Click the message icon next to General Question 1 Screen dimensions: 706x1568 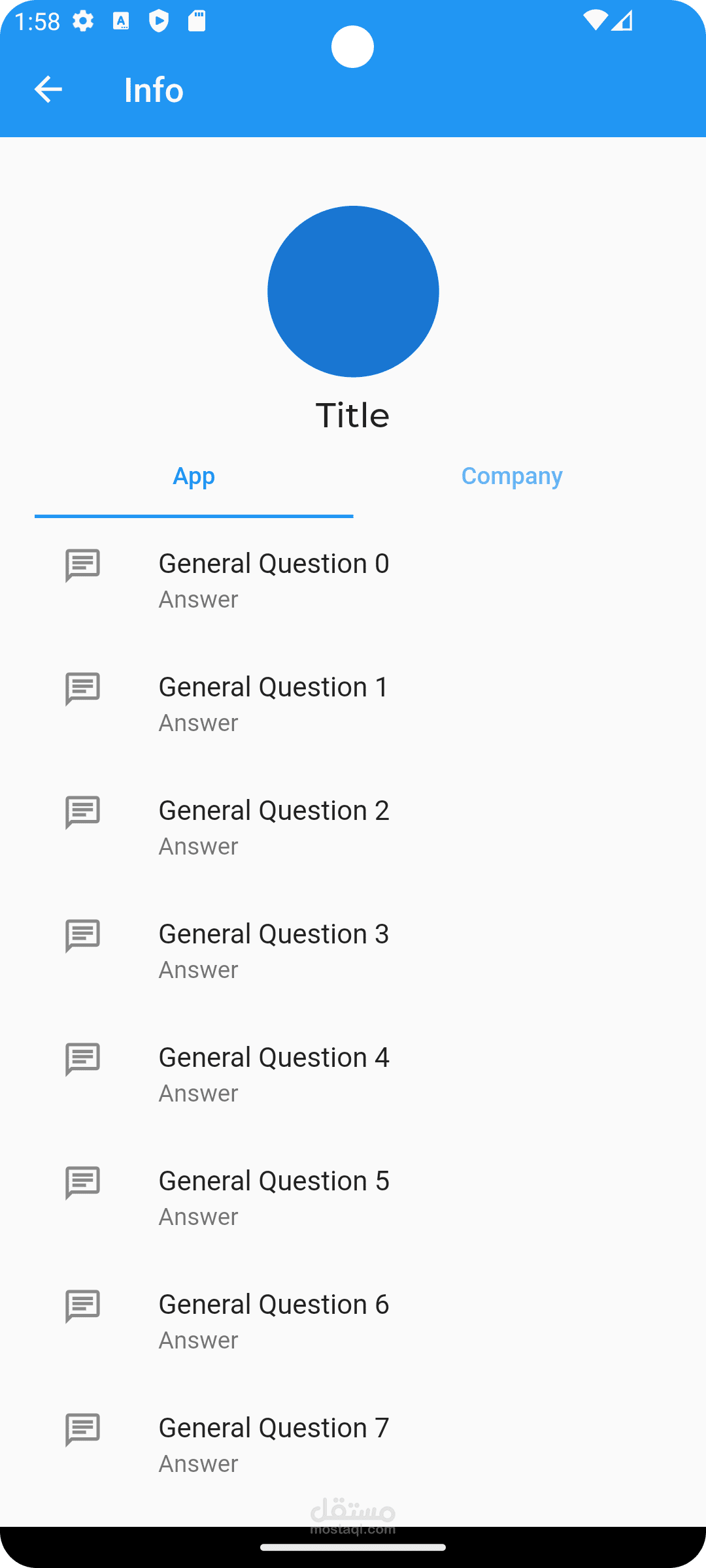coord(82,689)
